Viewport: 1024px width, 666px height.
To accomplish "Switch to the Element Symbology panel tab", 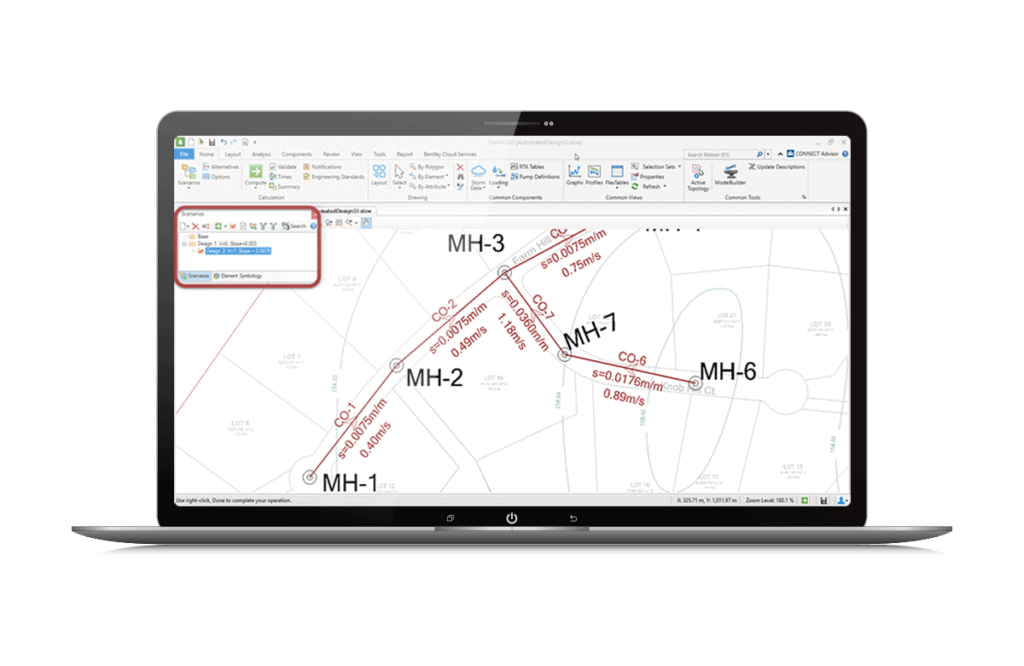I will coord(240,275).
